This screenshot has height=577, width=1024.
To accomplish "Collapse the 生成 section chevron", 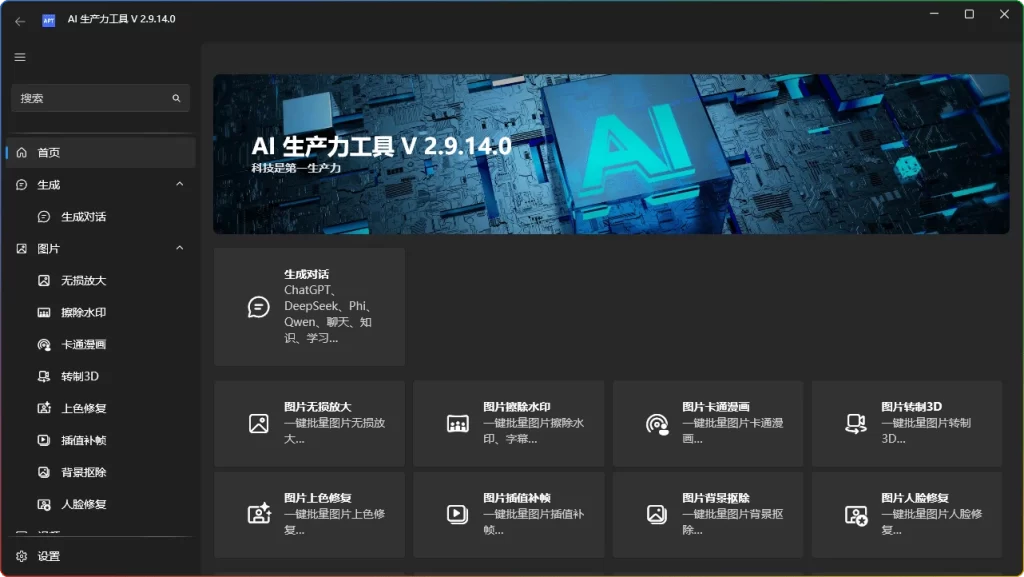I will 180,184.
